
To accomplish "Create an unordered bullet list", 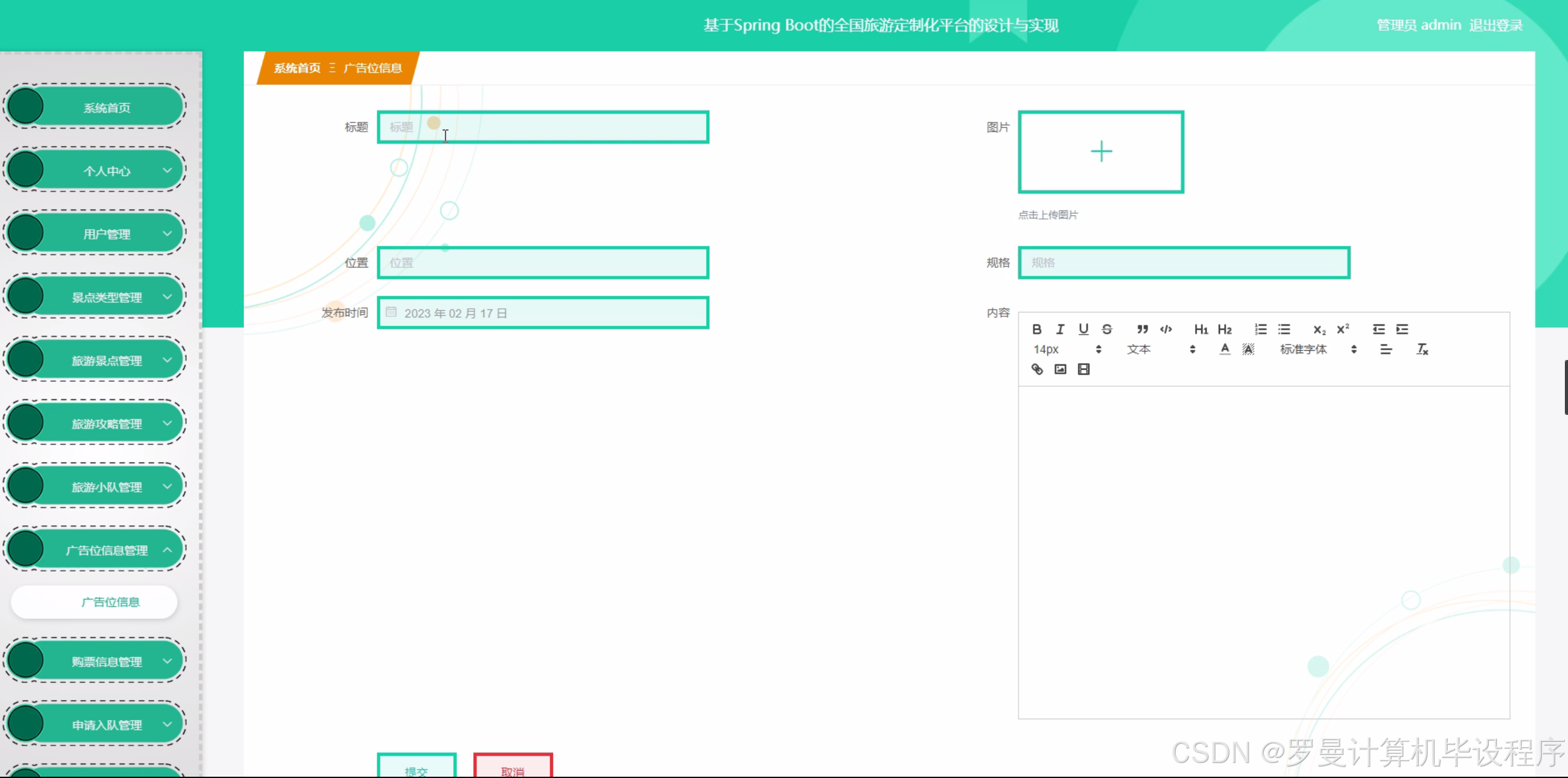I will pos(1284,329).
